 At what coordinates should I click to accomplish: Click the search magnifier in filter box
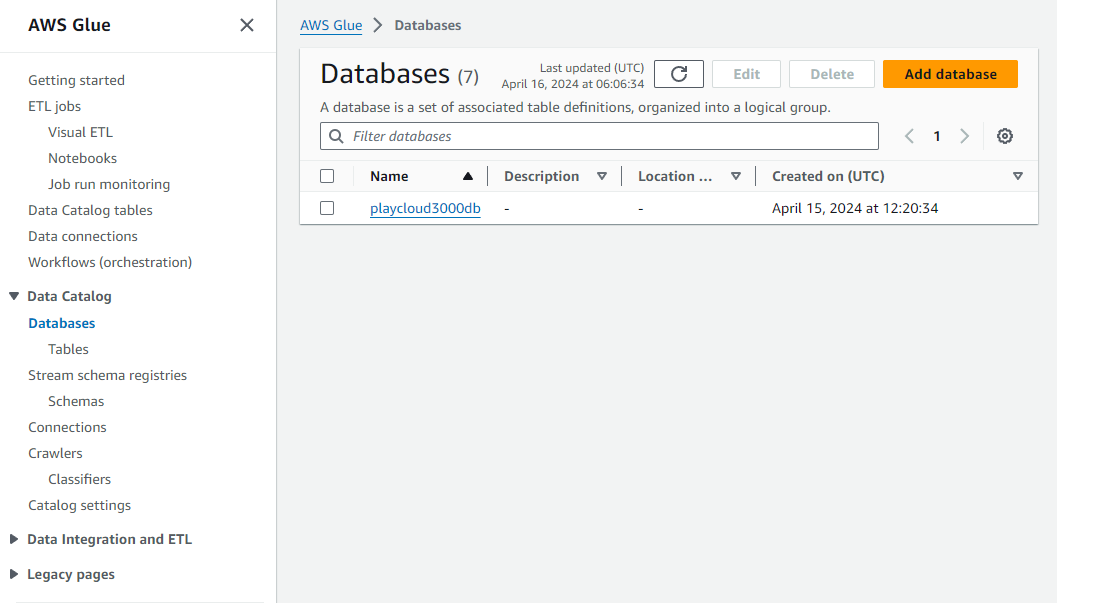[x=337, y=136]
